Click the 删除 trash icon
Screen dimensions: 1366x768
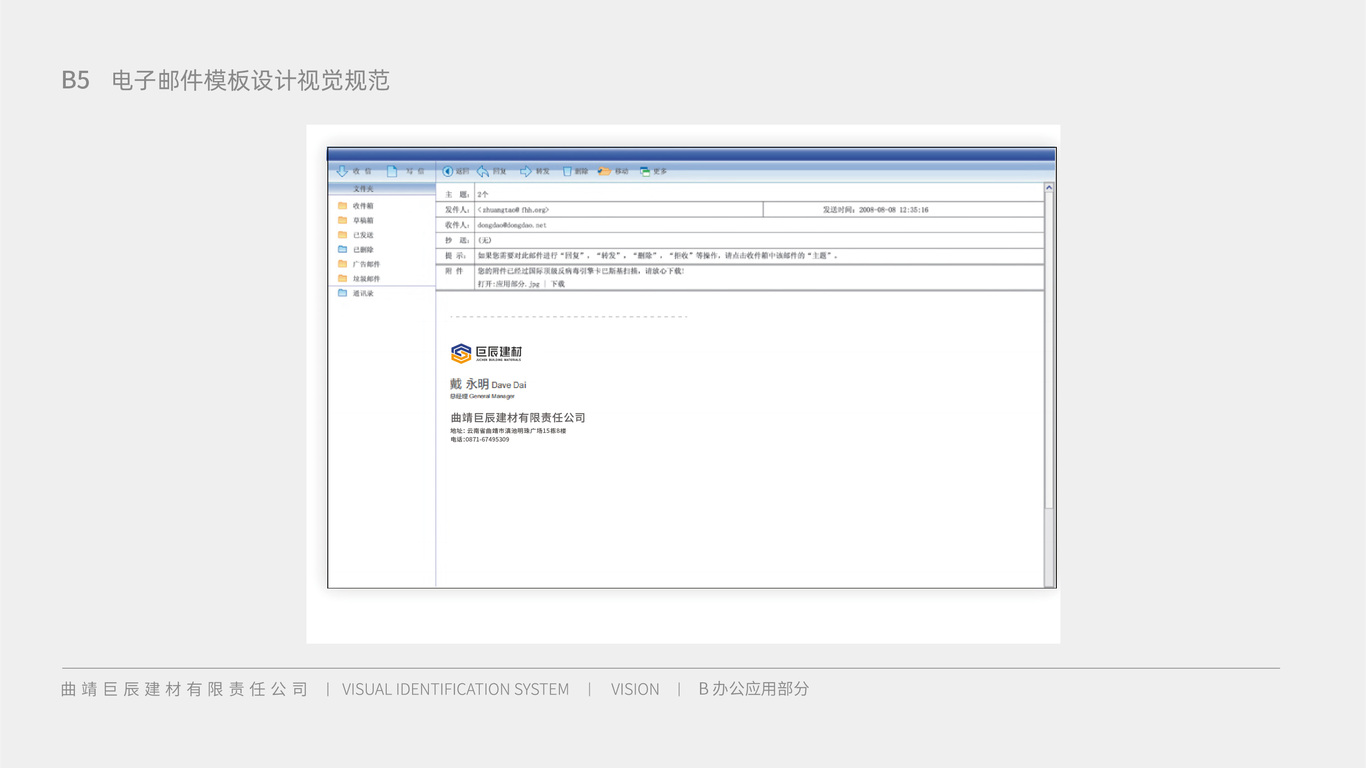point(567,171)
